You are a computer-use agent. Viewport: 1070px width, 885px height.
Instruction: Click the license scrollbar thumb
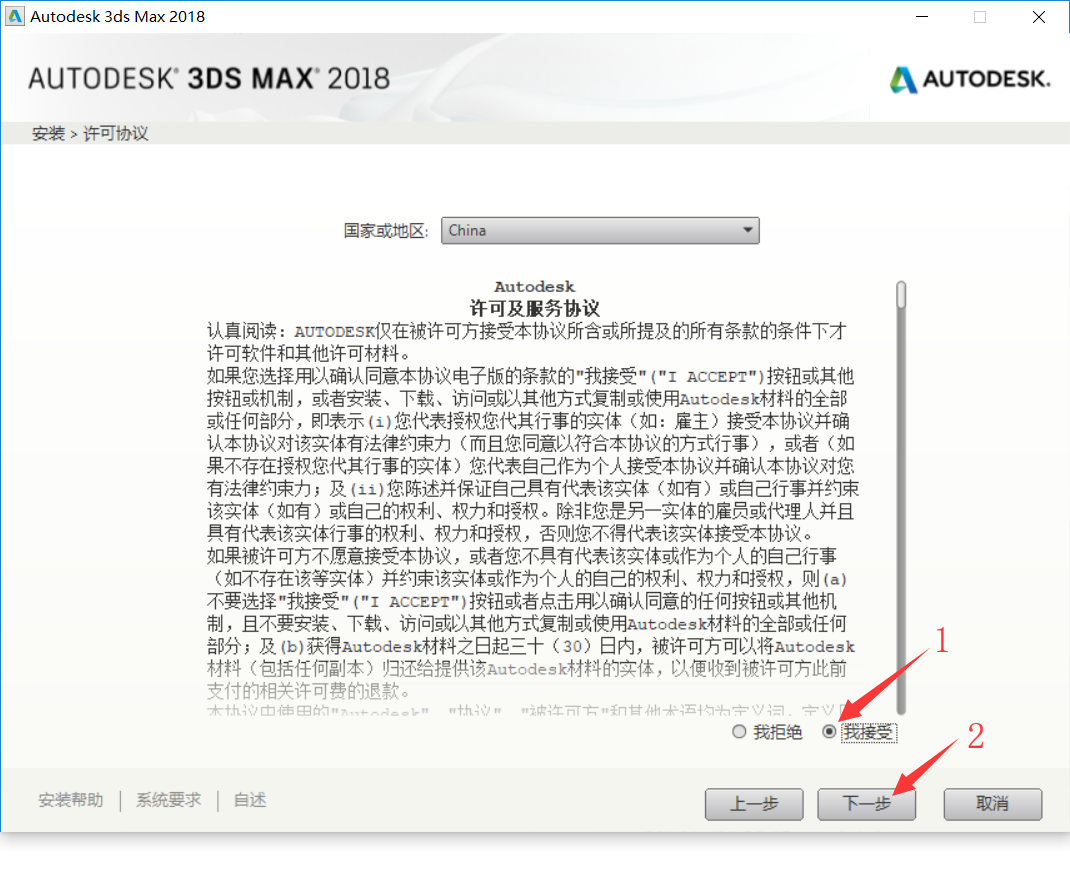click(x=901, y=295)
